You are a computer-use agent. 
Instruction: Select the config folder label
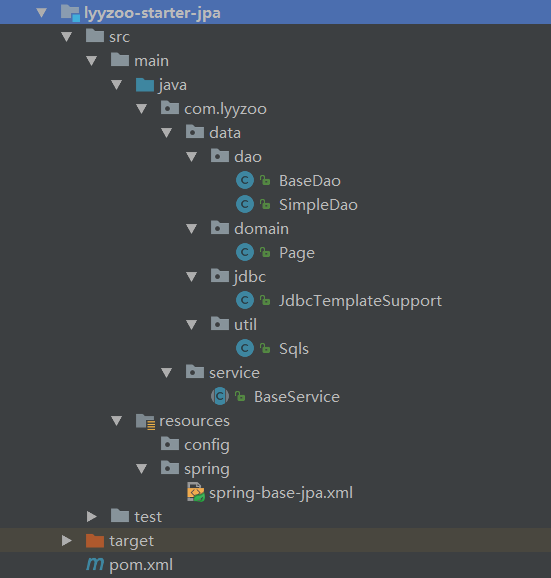(x=207, y=445)
